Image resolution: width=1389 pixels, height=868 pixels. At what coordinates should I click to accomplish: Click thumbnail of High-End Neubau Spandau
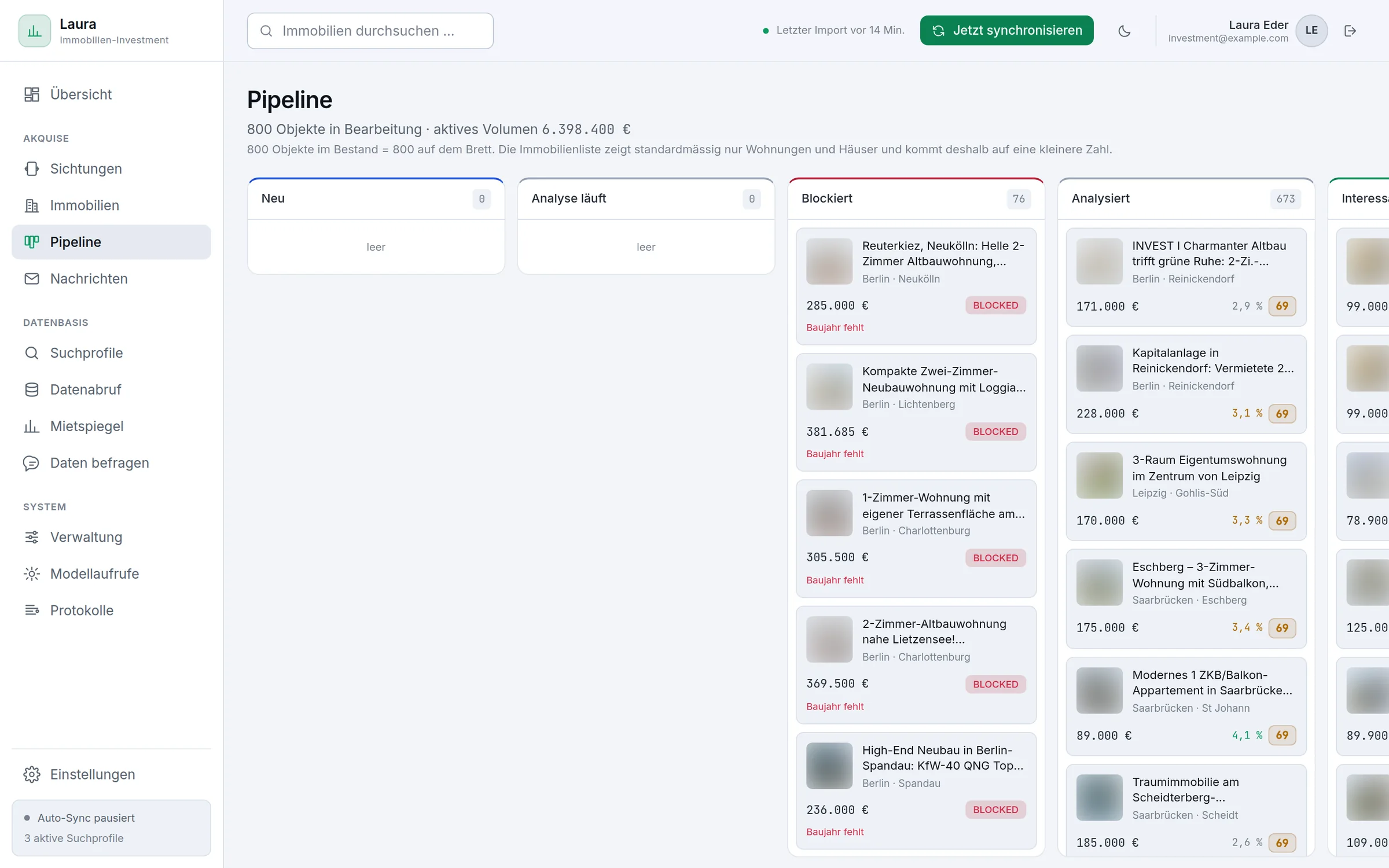click(829, 766)
